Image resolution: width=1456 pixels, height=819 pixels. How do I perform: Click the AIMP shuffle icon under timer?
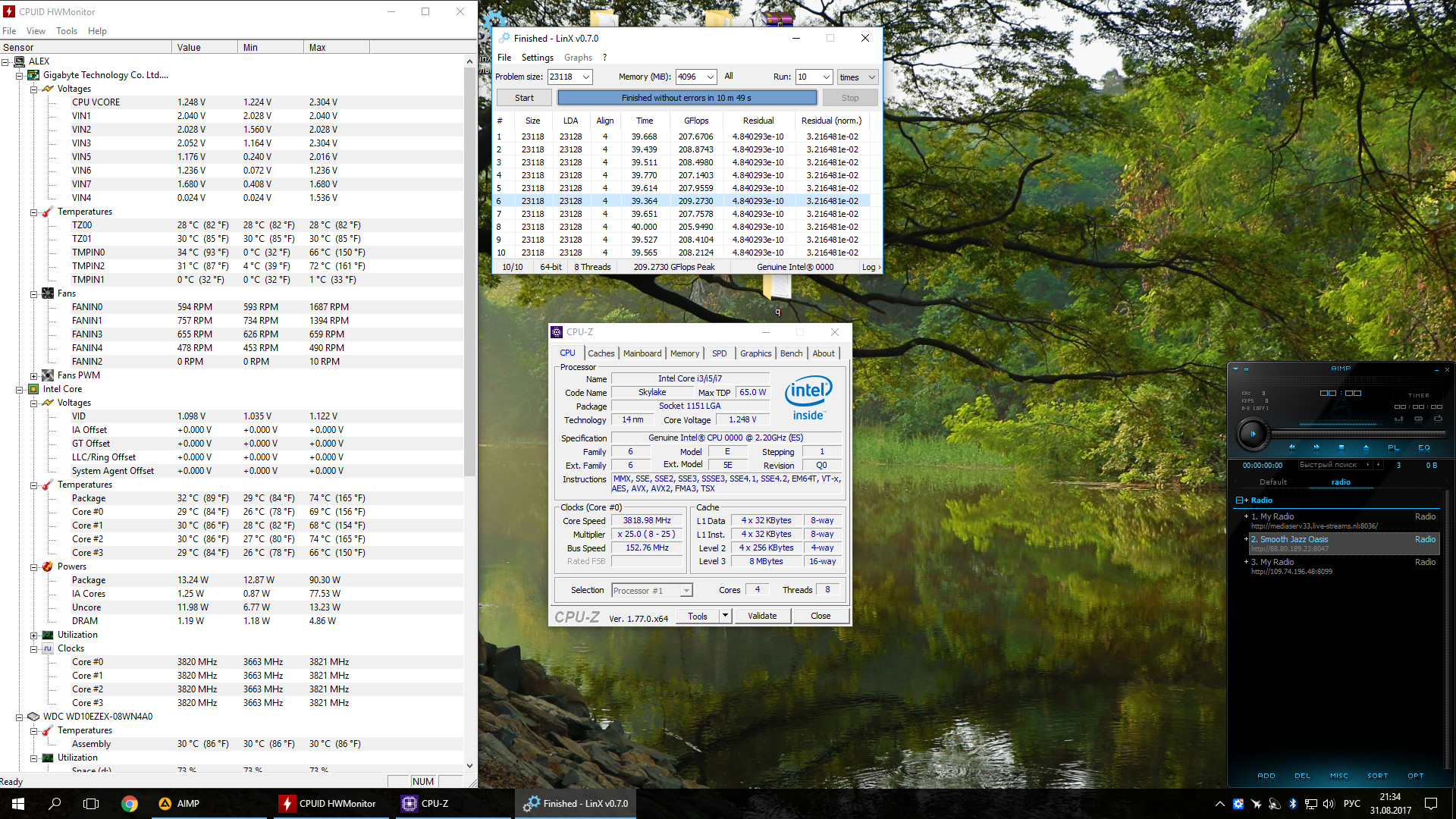pyautogui.click(x=1418, y=419)
